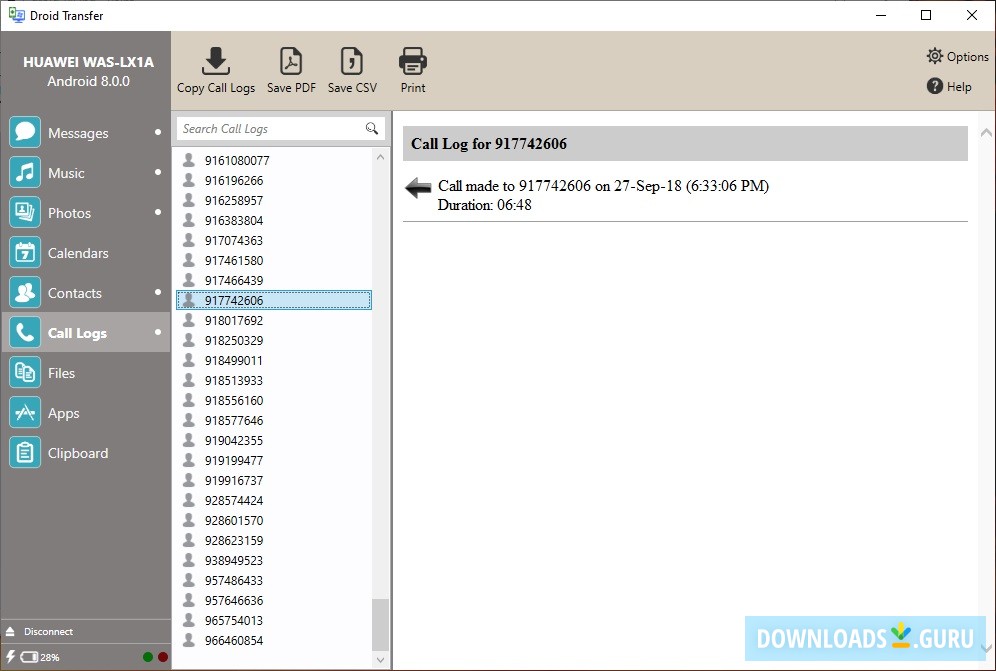Image resolution: width=996 pixels, height=671 pixels.
Task: Select call log entry 928574424
Action: click(x=274, y=501)
